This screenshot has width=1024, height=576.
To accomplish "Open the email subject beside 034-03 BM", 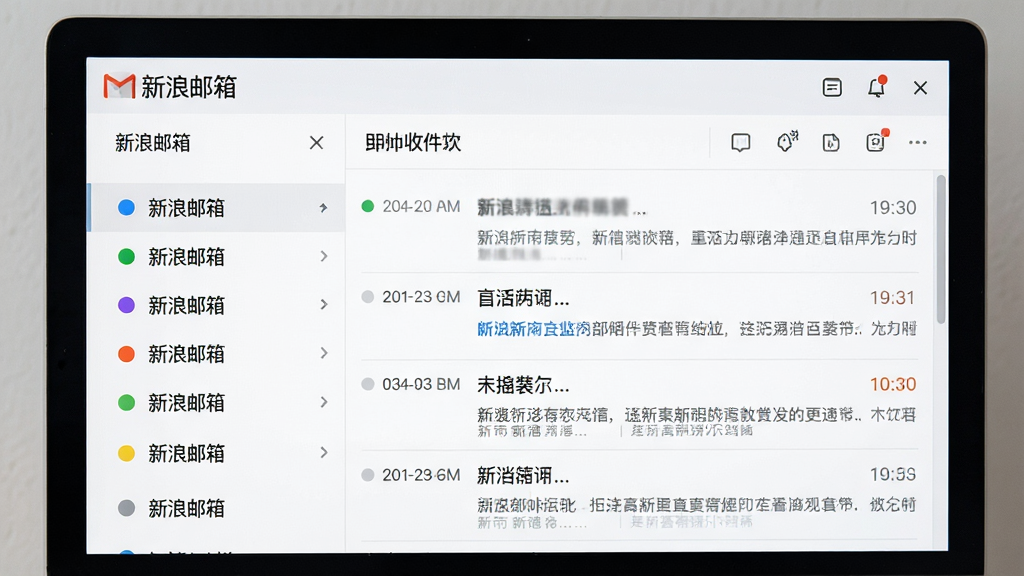I will coord(523,385).
